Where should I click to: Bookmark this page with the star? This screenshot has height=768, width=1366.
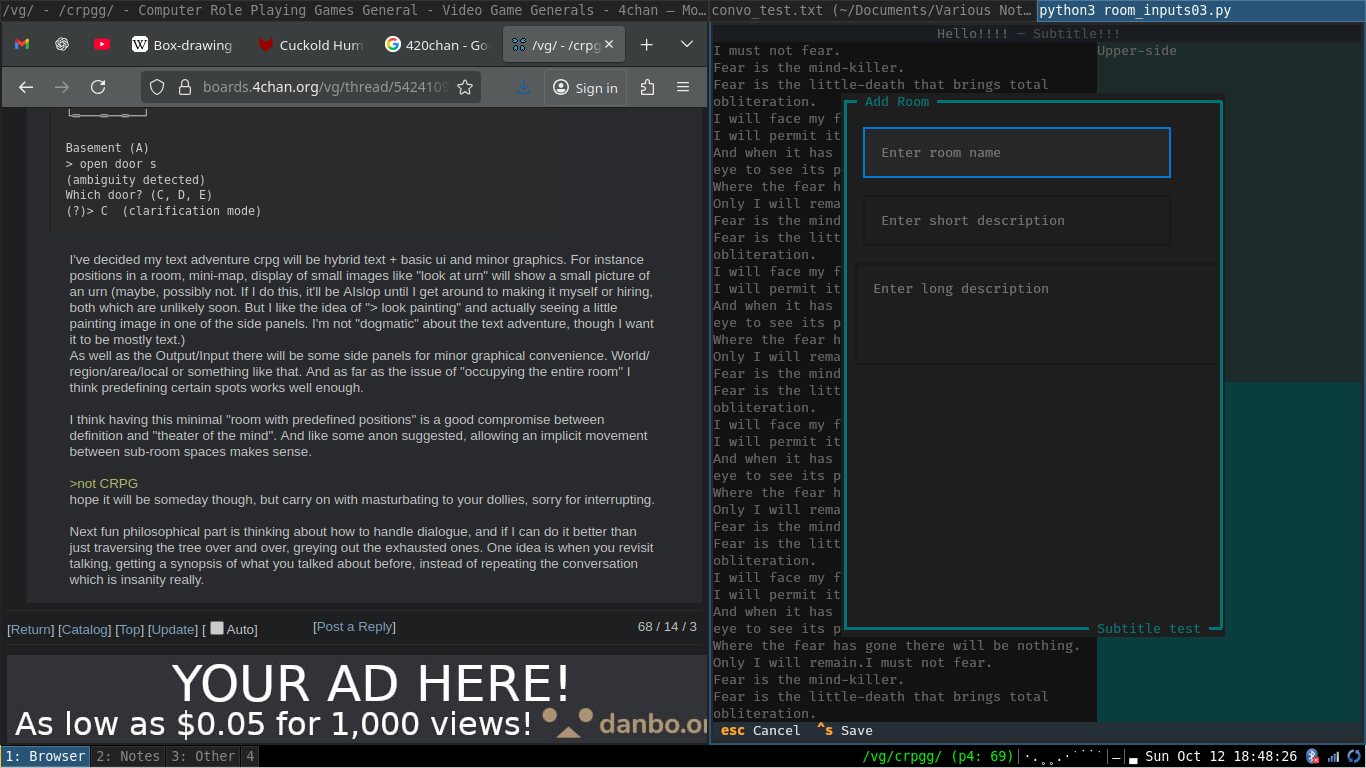click(x=465, y=87)
